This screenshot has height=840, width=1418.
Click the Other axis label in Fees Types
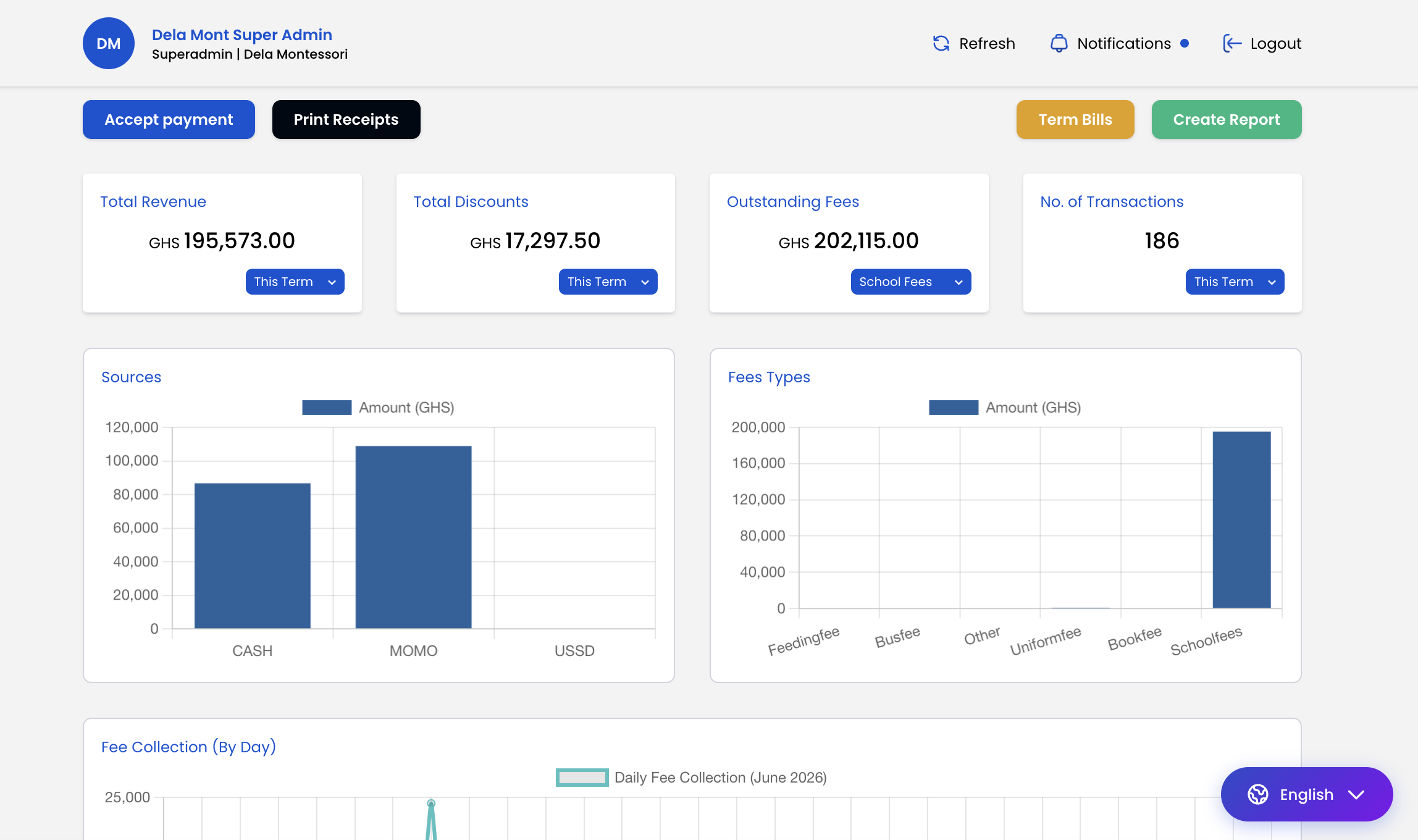(982, 636)
